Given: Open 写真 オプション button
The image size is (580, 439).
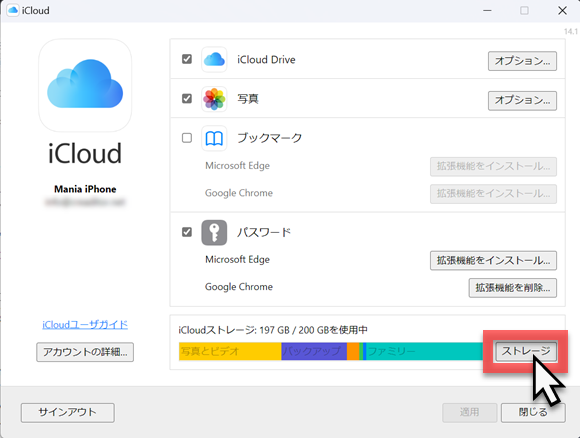Looking at the screenshot, I should click(522, 101).
